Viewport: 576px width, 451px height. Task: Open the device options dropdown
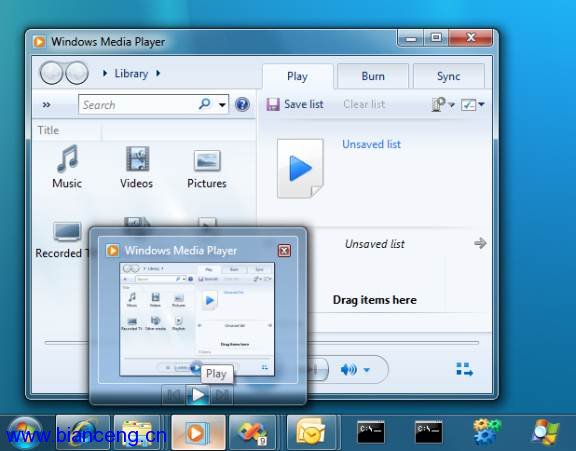tap(443, 105)
